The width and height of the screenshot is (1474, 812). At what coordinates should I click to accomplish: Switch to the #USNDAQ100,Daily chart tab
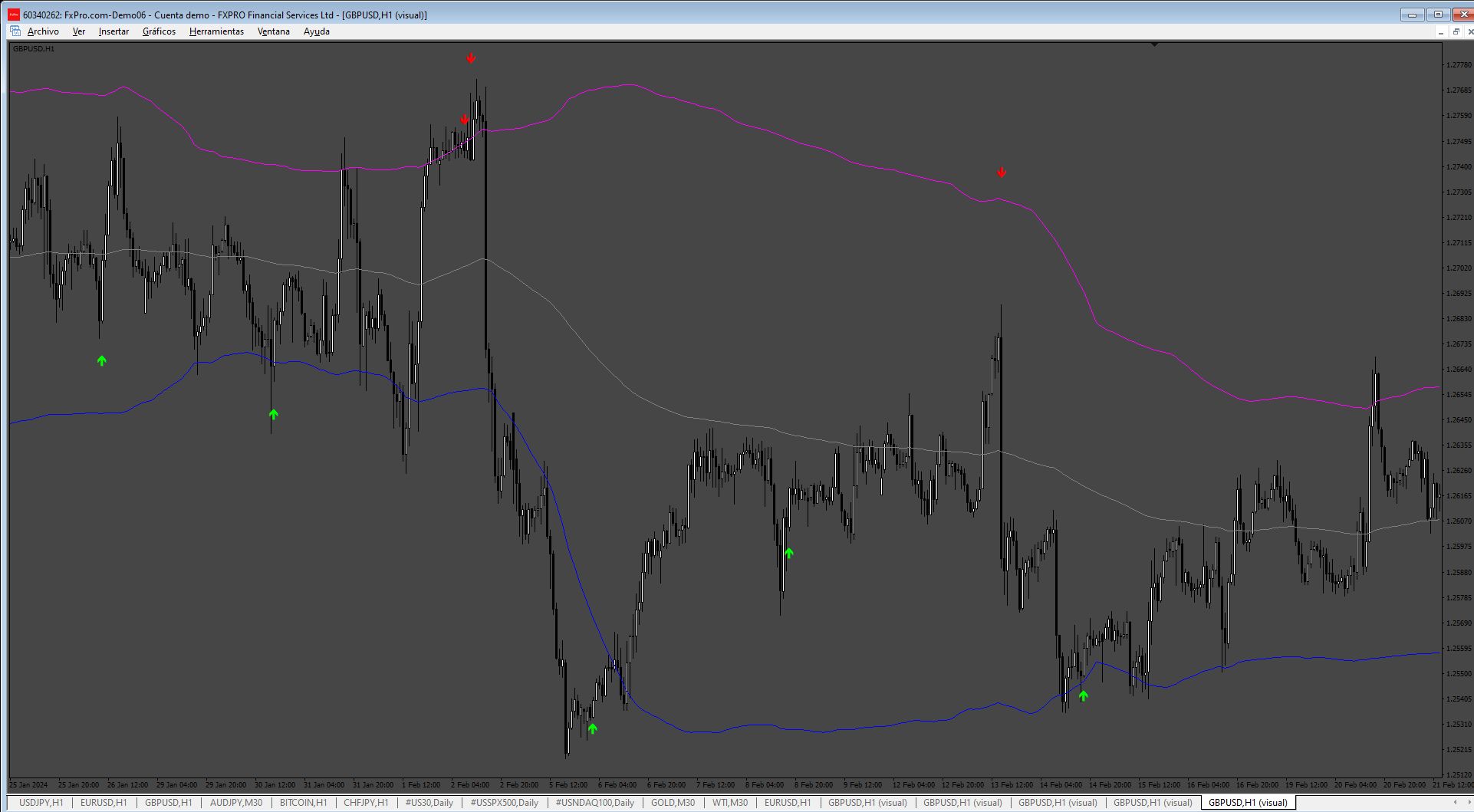(595, 803)
